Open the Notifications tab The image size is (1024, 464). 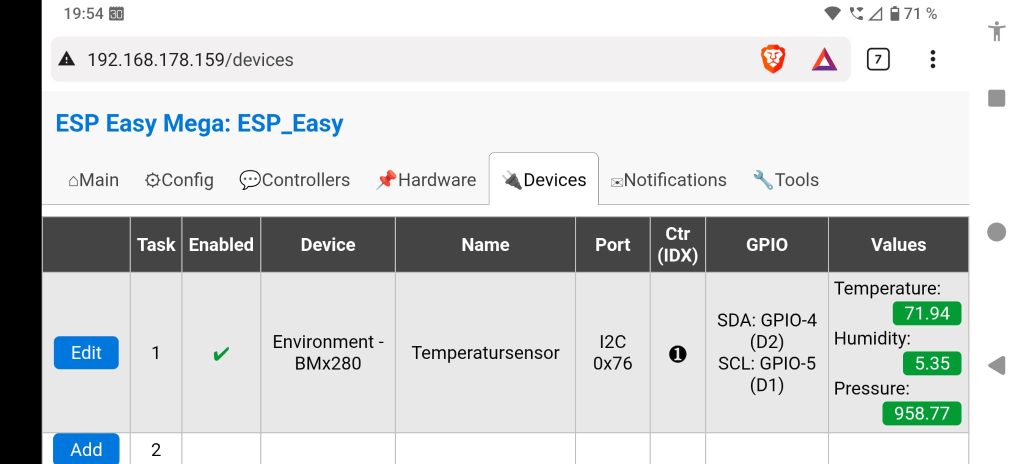point(668,180)
